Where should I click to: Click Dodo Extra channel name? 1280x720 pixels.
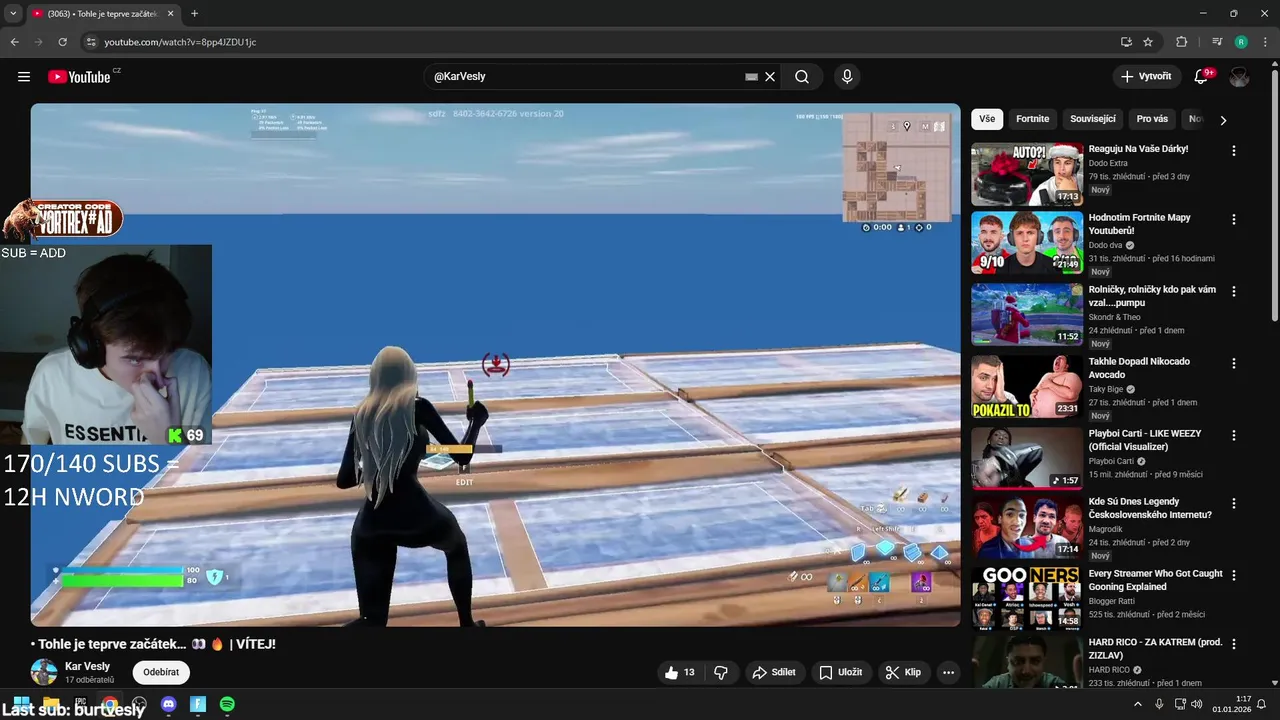coord(1108,163)
